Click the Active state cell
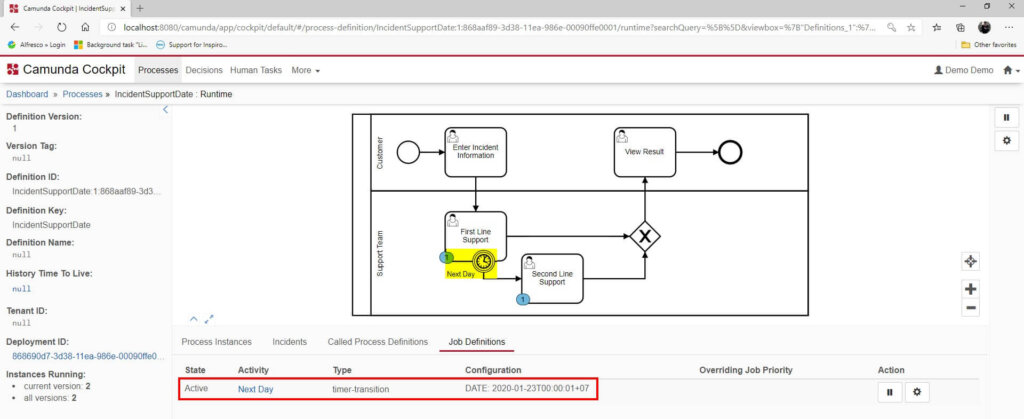1024x419 pixels. [196, 390]
